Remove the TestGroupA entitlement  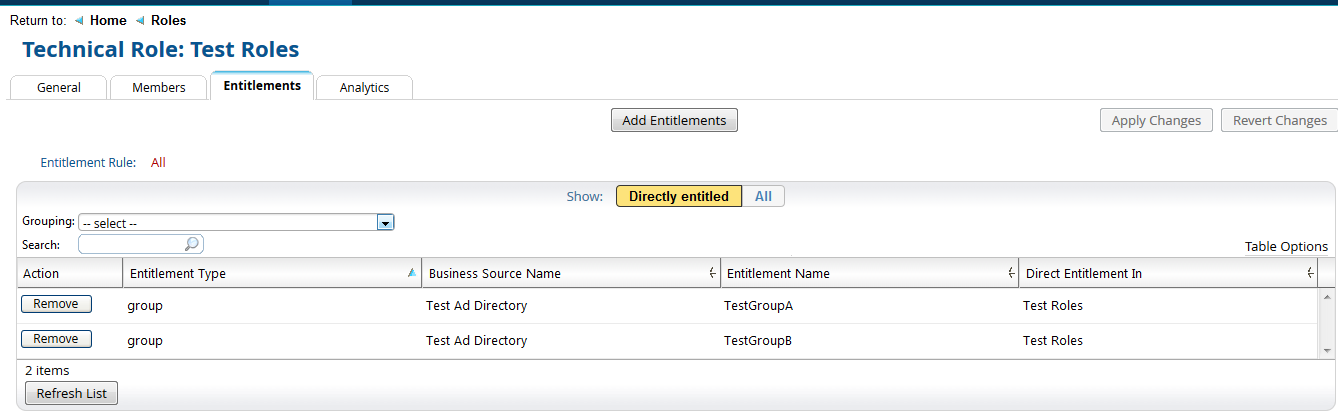pyautogui.click(x=56, y=304)
